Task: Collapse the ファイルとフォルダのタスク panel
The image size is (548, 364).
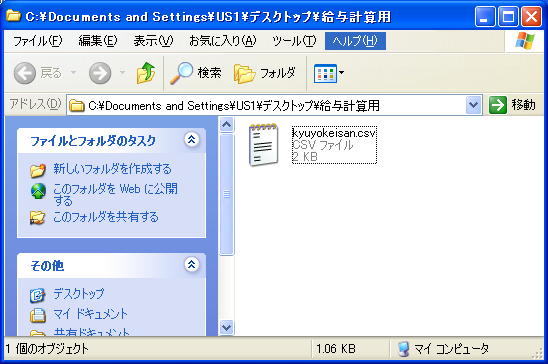Action: tap(192, 140)
